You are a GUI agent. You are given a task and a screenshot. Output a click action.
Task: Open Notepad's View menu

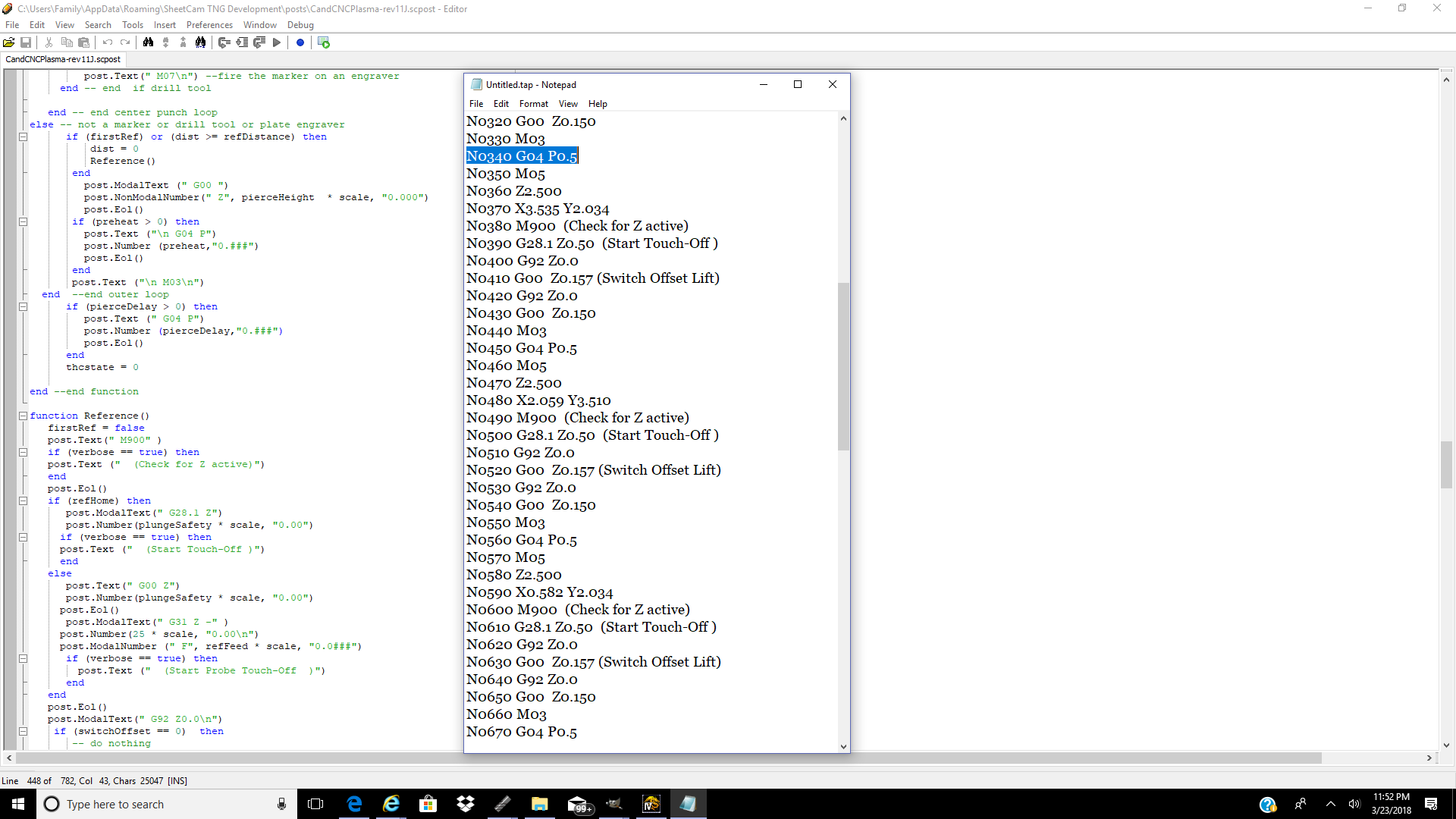point(568,104)
